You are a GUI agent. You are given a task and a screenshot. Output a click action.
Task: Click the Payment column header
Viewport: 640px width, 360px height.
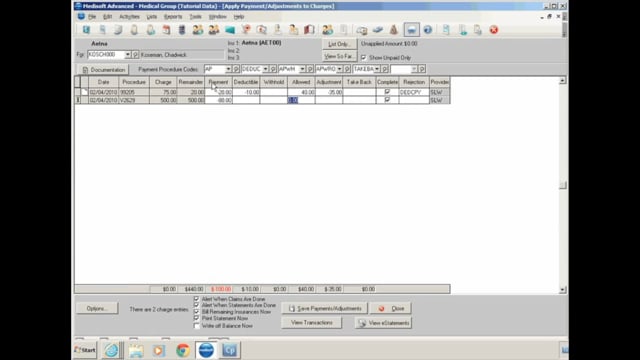pos(218,82)
